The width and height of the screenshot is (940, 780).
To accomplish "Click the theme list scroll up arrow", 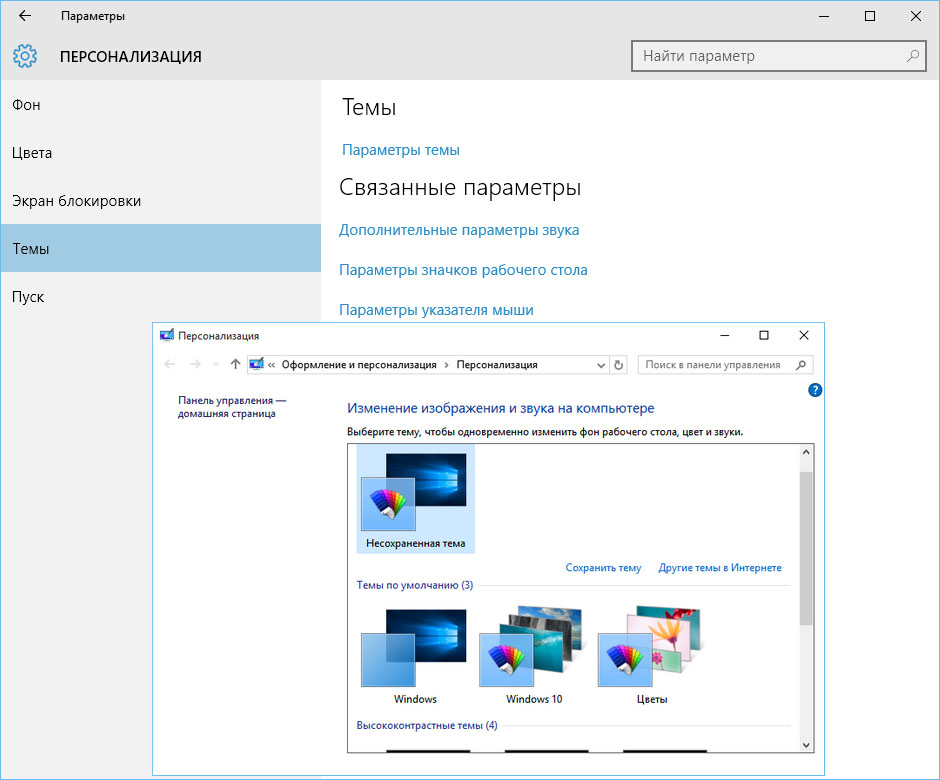I will (806, 452).
